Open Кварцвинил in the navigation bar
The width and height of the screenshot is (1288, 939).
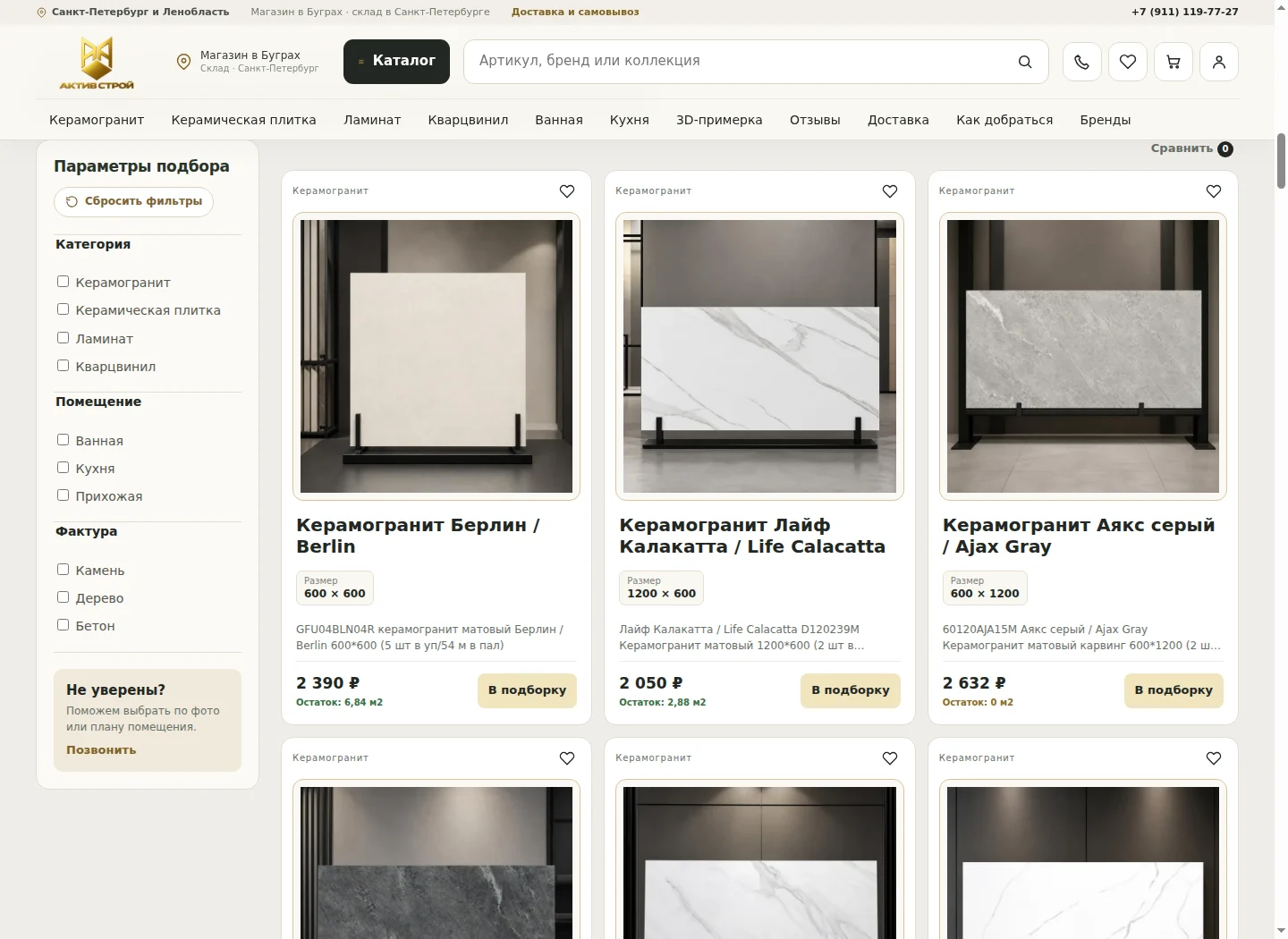(x=468, y=120)
